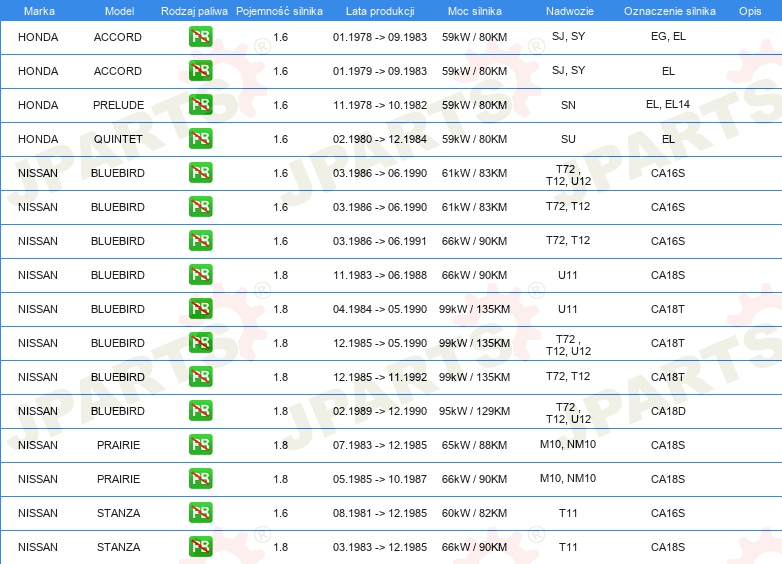782x564 pixels.
Task: Click the date 11.1983 -> 06.1988
Action: coord(380,275)
